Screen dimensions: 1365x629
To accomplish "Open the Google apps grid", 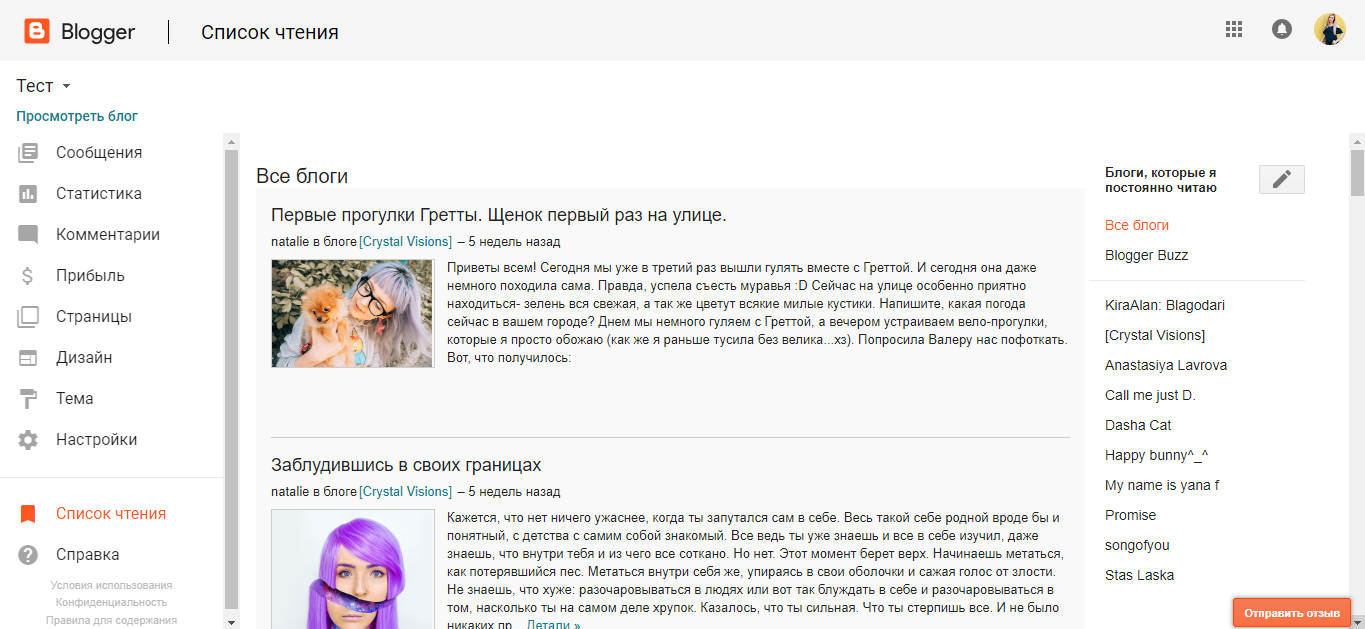I will [x=1233, y=29].
